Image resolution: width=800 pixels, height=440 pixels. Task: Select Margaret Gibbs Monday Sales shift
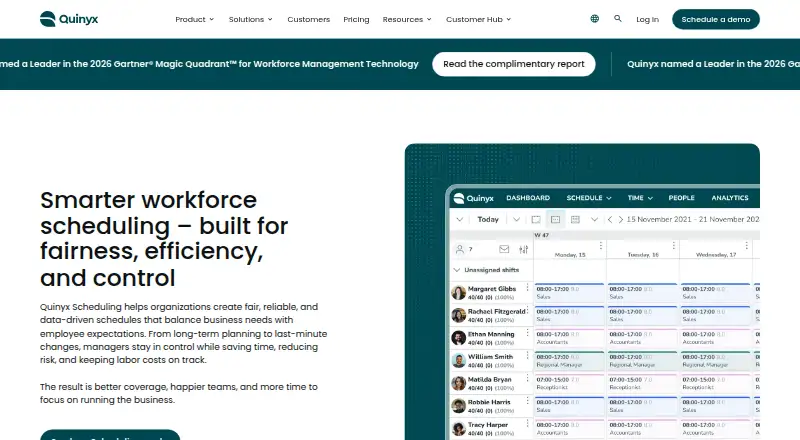tap(569, 293)
